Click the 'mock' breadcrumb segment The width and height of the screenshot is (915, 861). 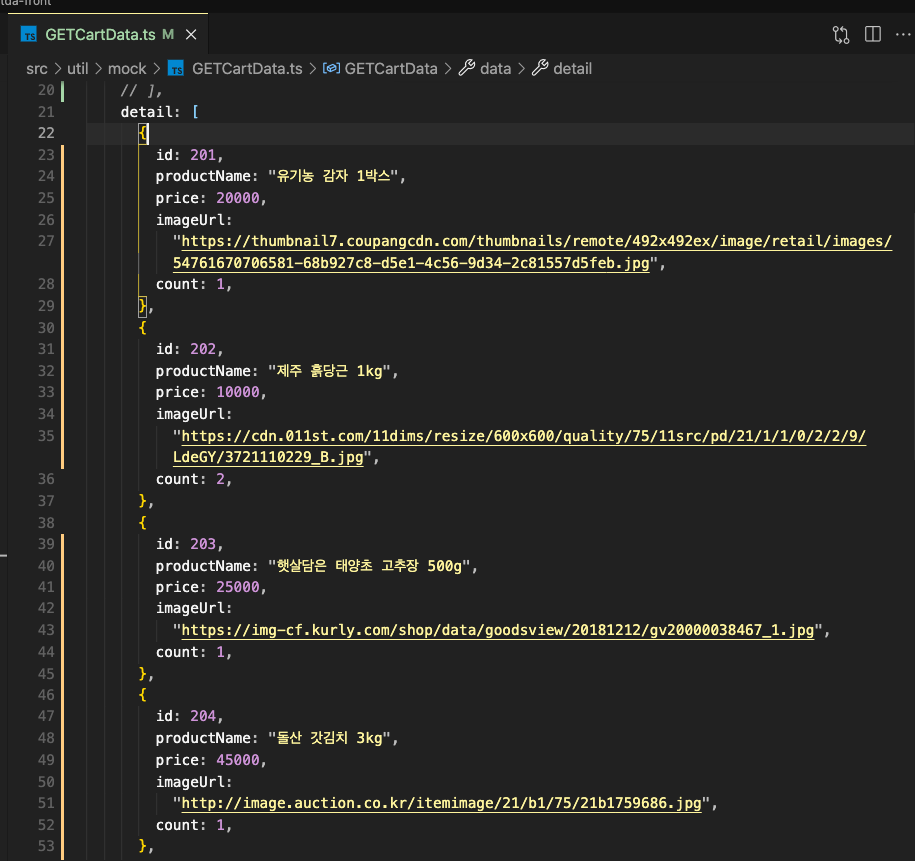[x=127, y=69]
